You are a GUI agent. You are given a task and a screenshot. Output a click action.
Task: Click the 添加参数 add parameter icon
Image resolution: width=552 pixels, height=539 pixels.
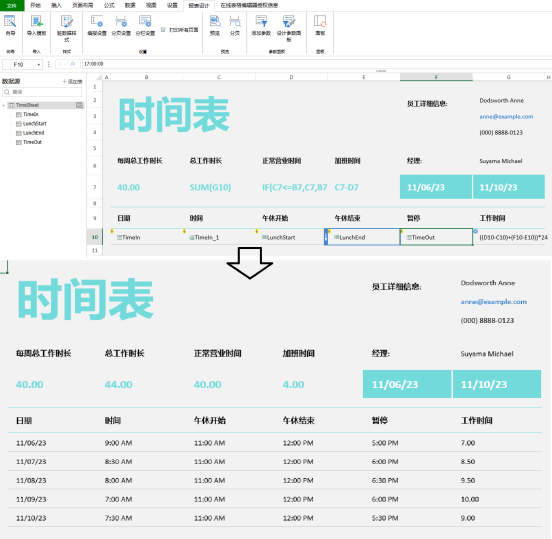(261, 22)
